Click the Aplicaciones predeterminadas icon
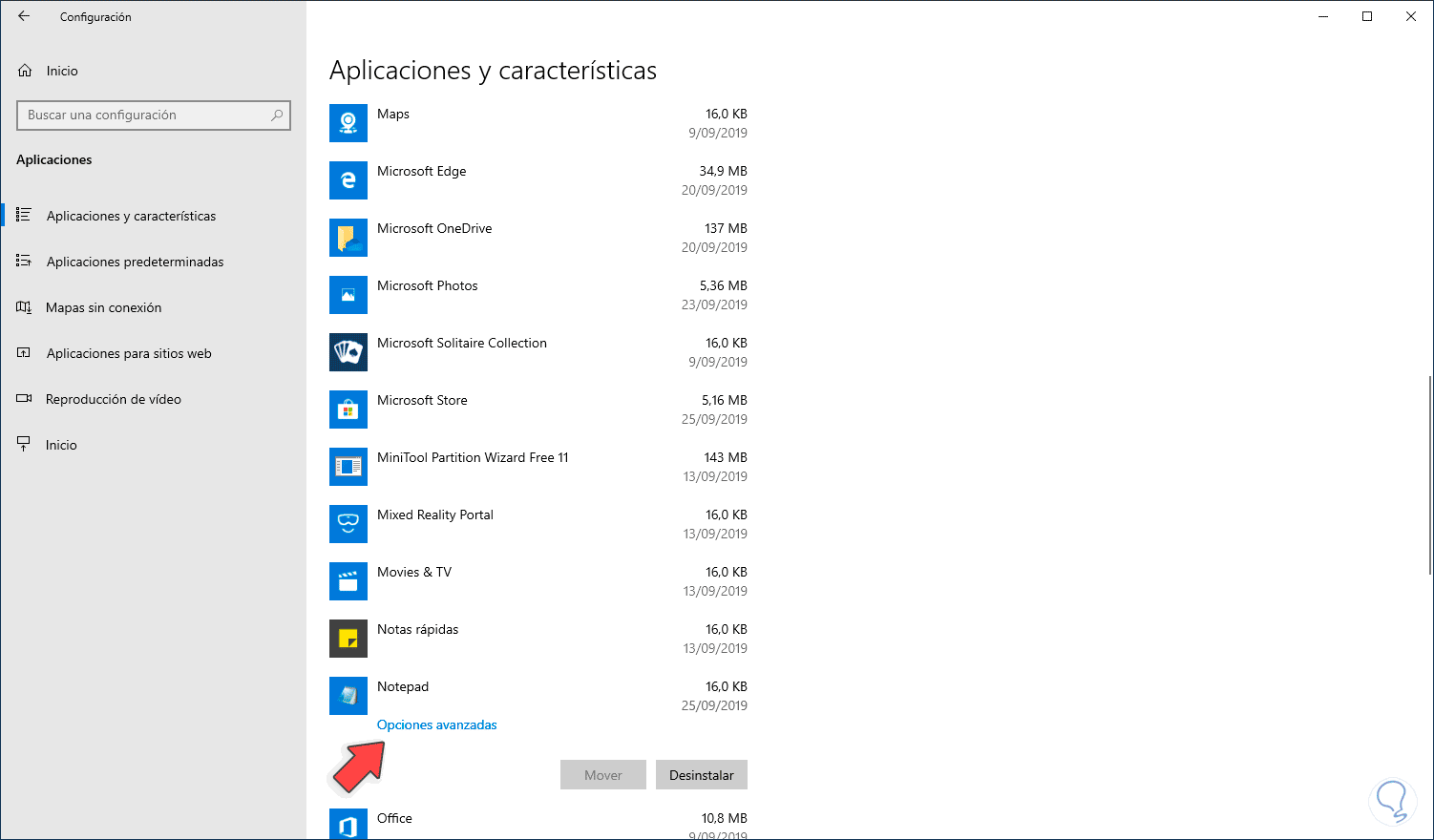The height and width of the screenshot is (840, 1434). (x=24, y=262)
